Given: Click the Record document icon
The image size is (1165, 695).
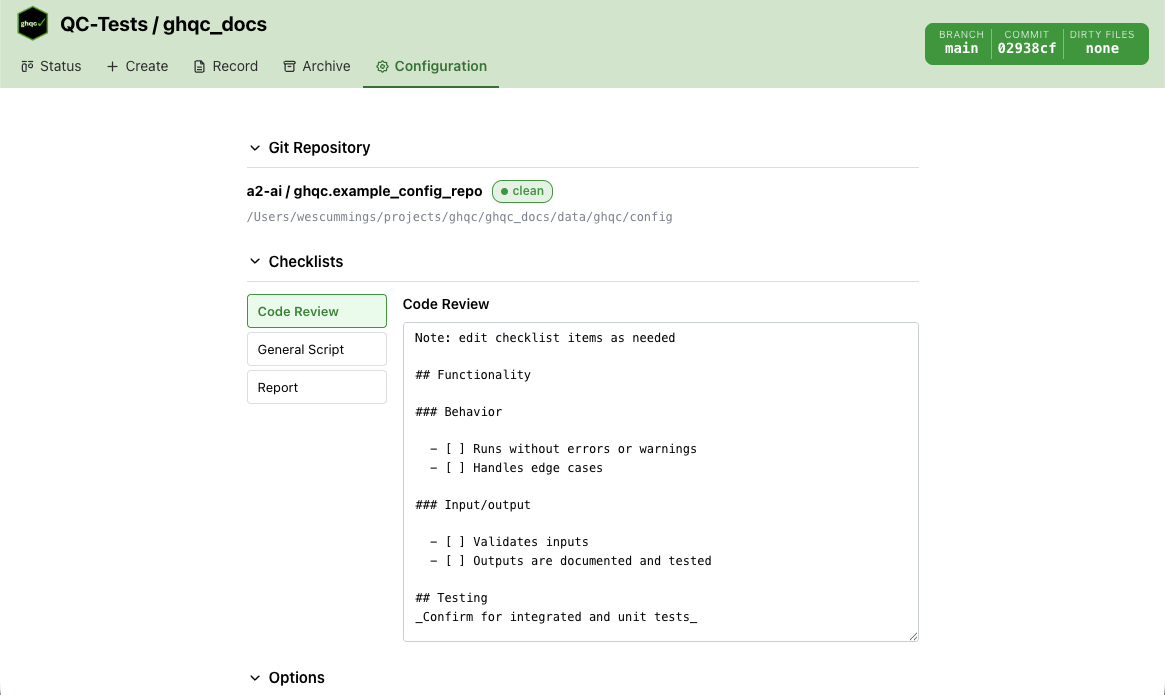Looking at the screenshot, I should [199, 66].
